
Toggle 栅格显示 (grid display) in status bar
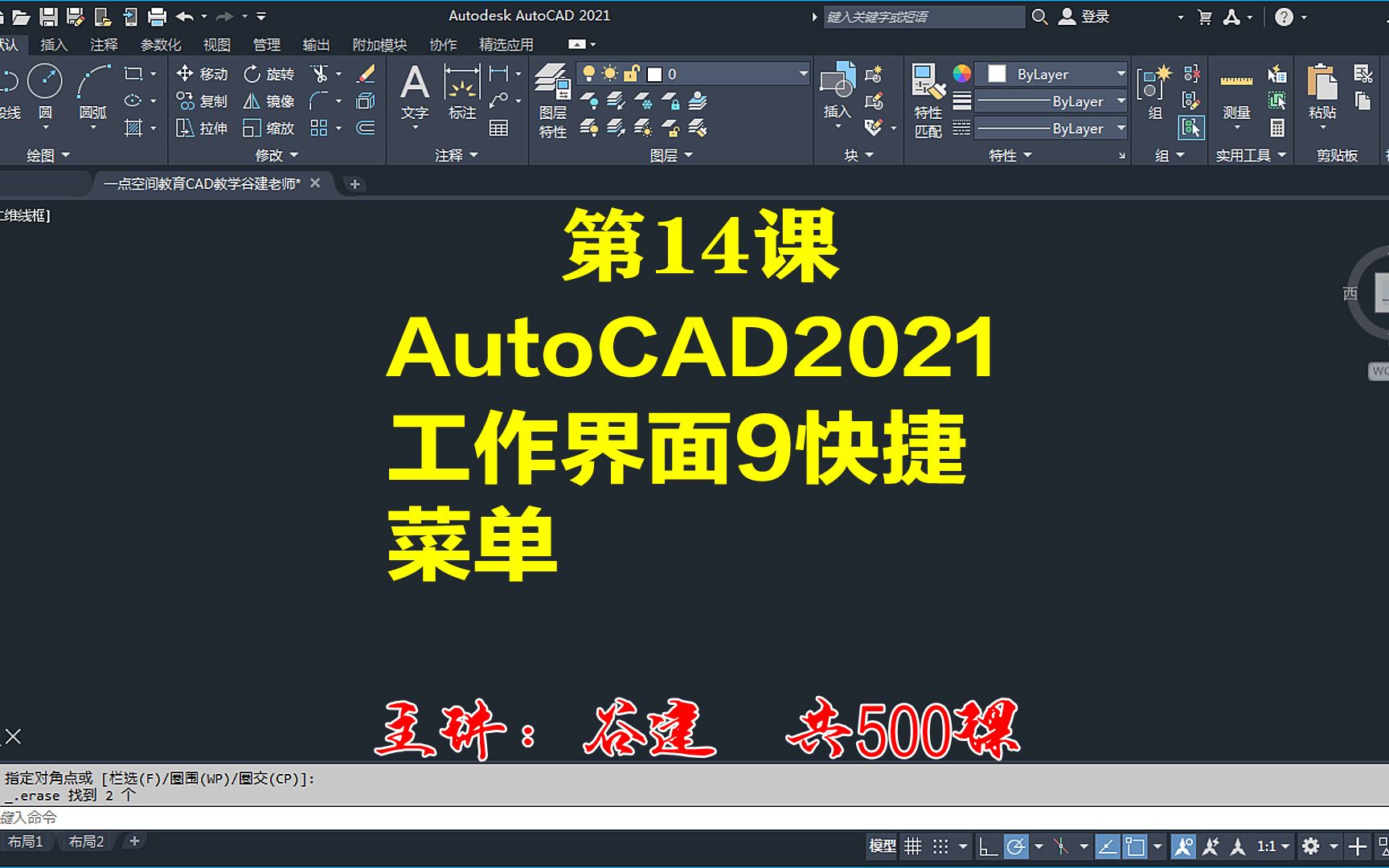912,846
